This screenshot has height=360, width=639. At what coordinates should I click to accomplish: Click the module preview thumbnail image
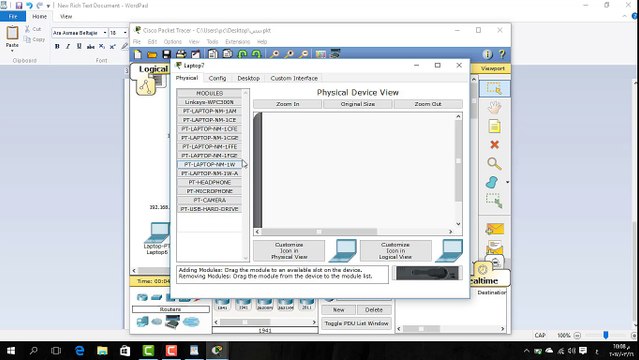(x=427, y=273)
